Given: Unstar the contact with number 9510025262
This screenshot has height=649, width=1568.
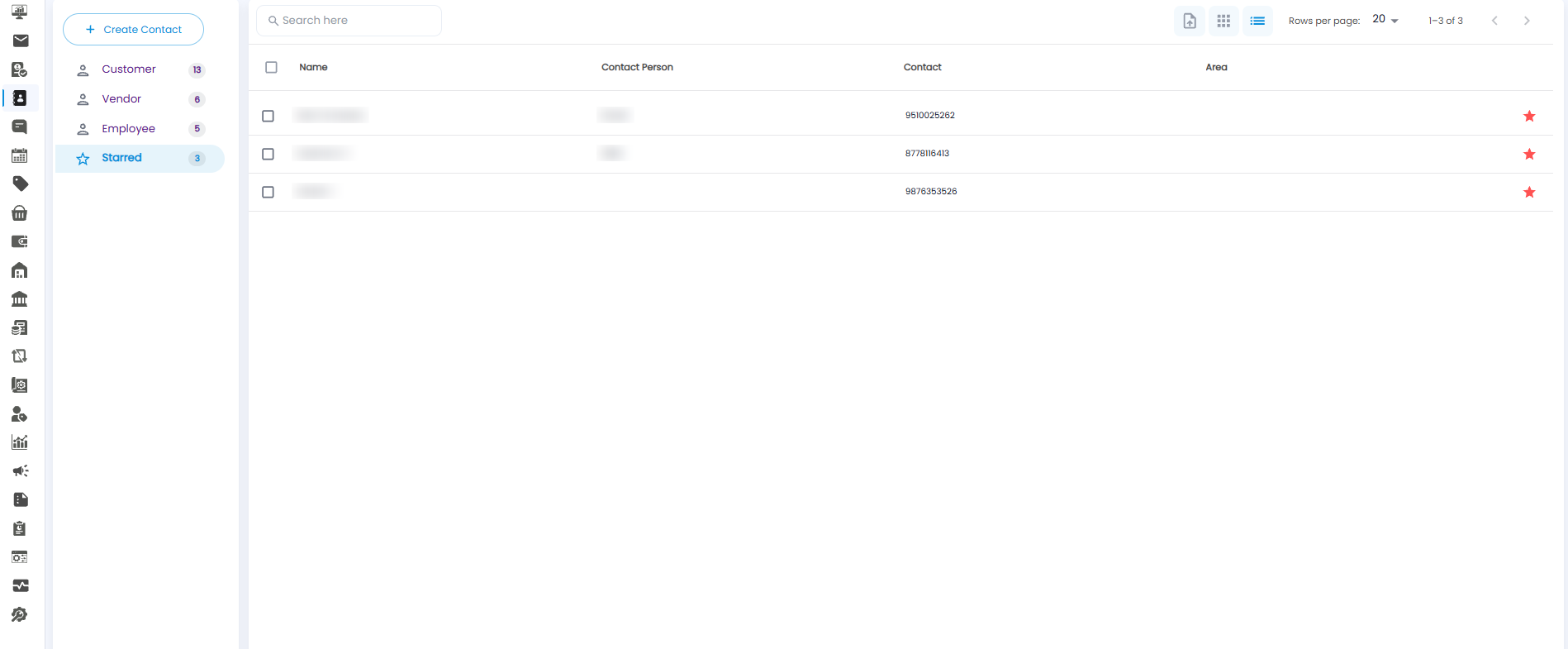Looking at the screenshot, I should (1529, 116).
